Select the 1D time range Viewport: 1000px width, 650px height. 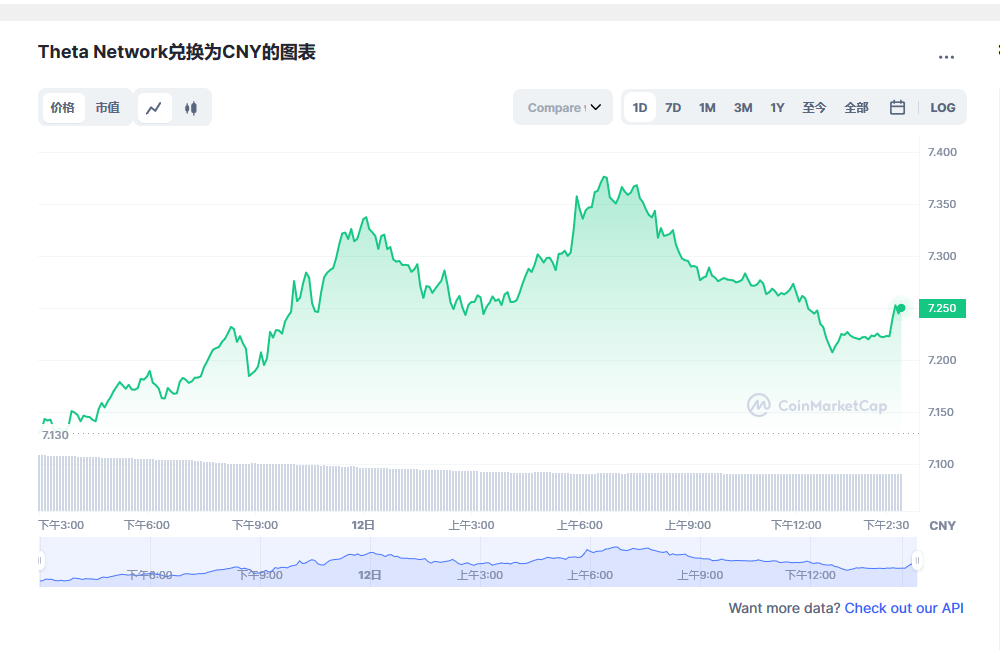pos(640,108)
